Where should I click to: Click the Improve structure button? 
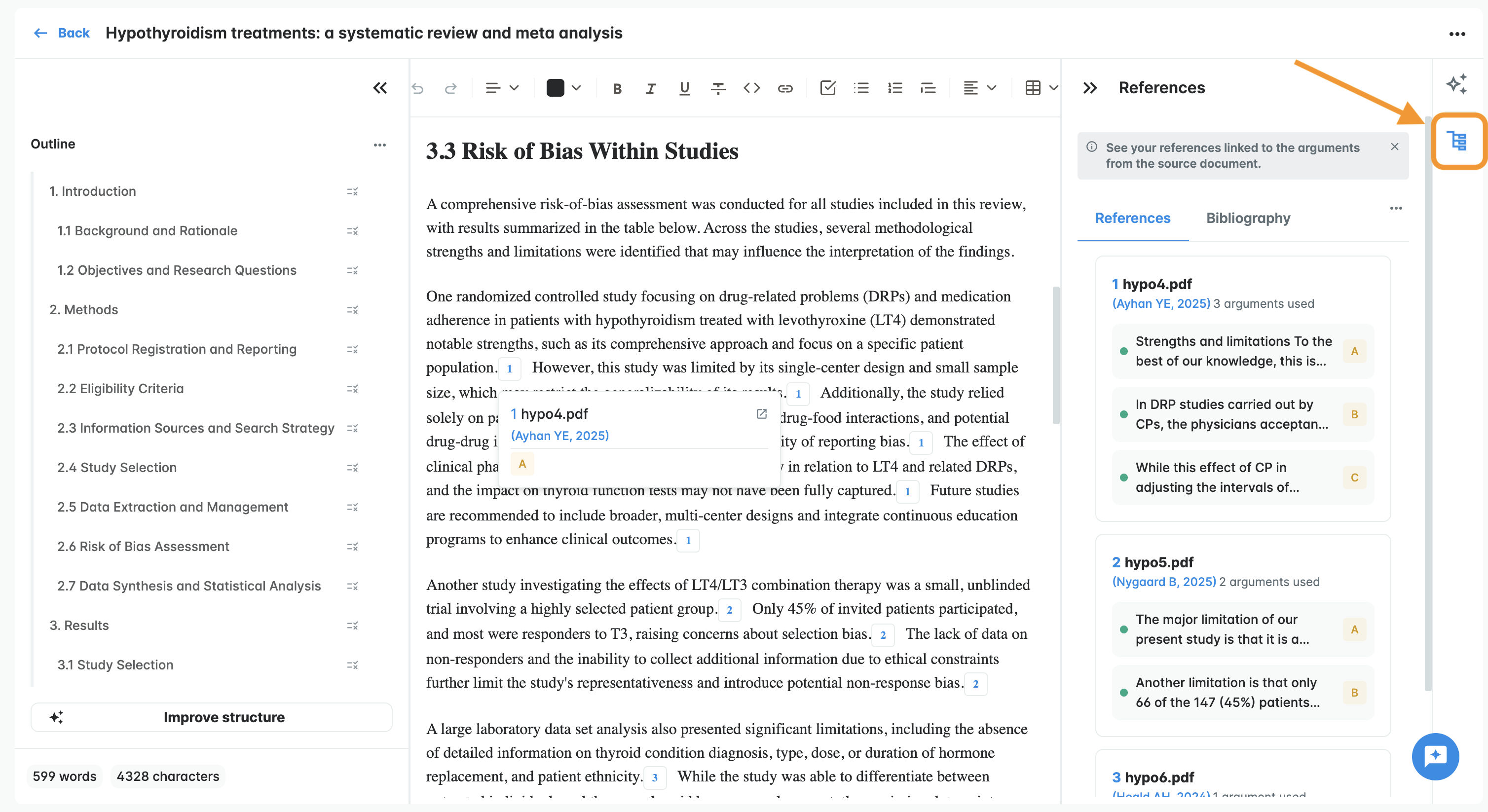(212, 717)
